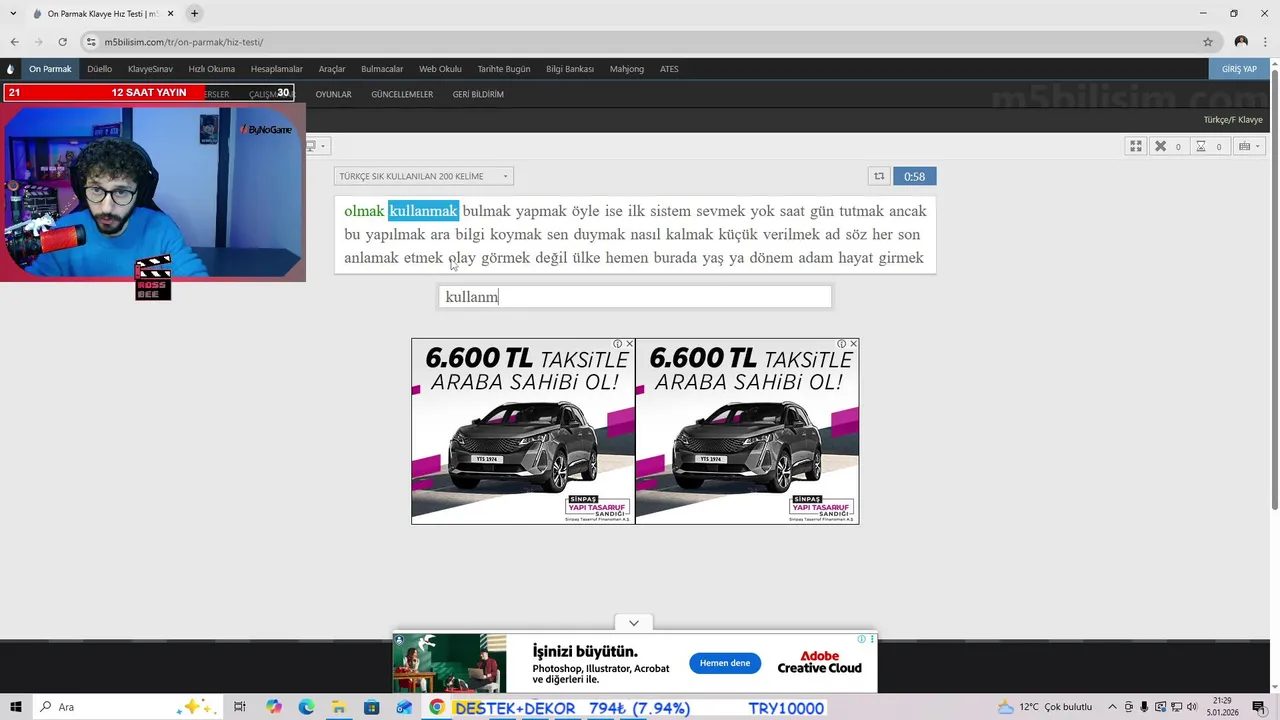Collapse the bottom ad with the chevron
The width and height of the screenshot is (1280, 720).
tap(634, 623)
